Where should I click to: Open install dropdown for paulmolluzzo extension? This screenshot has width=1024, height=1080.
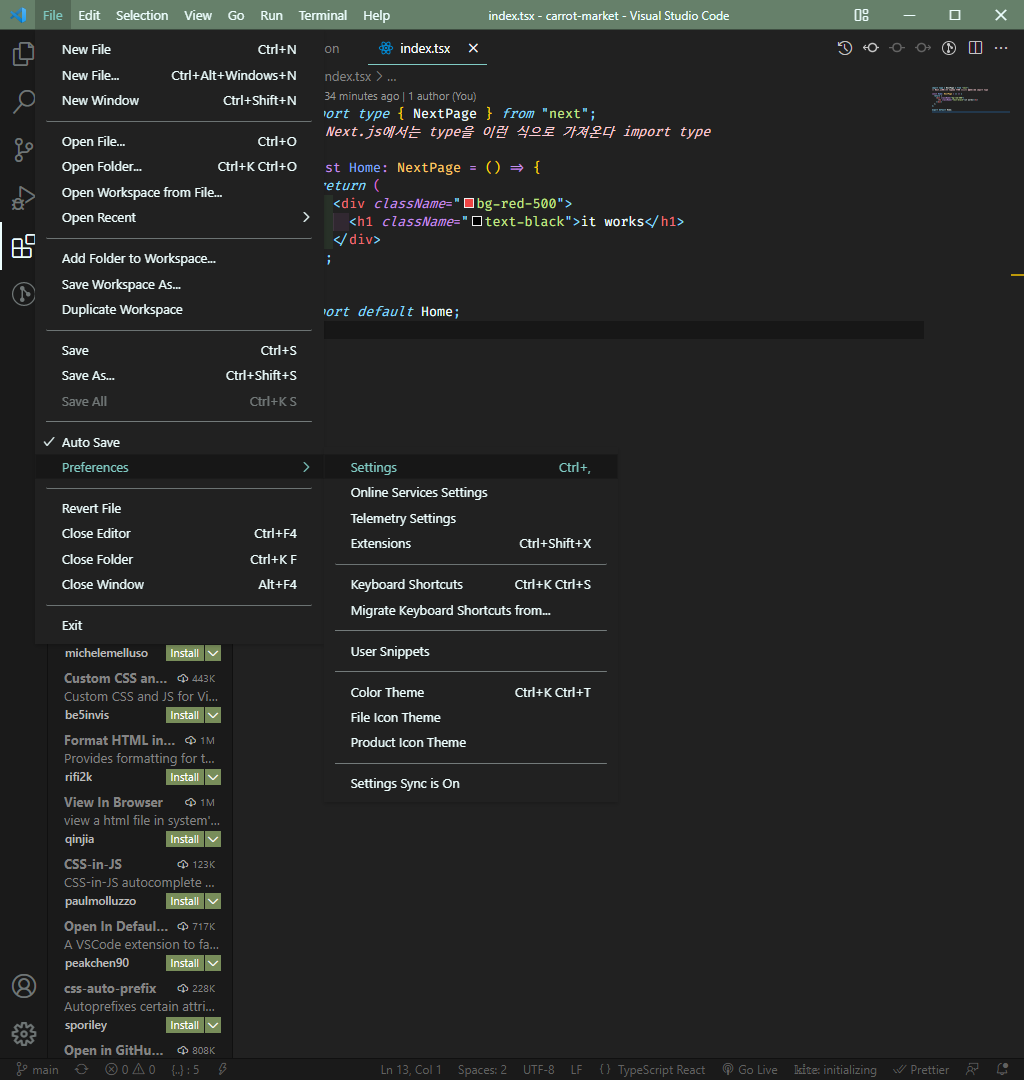pos(213,901)
